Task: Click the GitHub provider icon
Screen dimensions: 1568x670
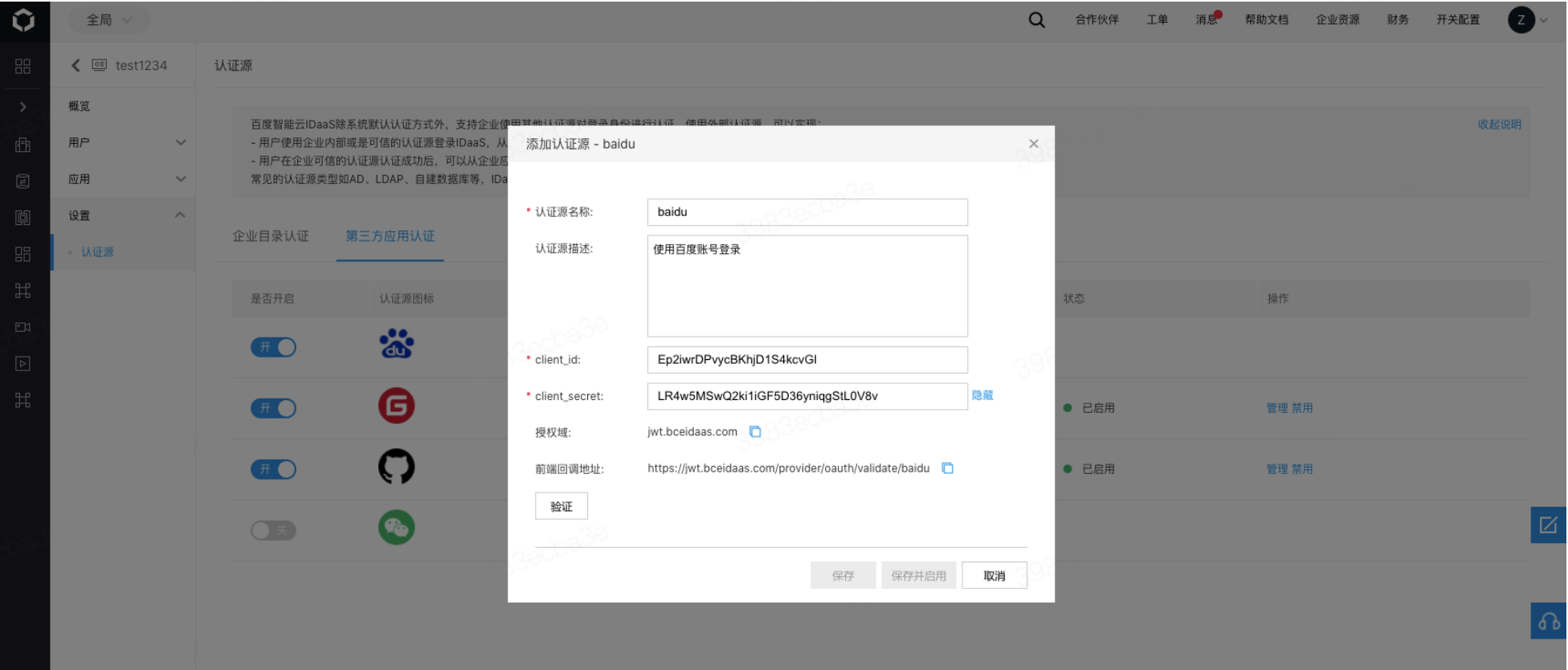Action: 397,467
